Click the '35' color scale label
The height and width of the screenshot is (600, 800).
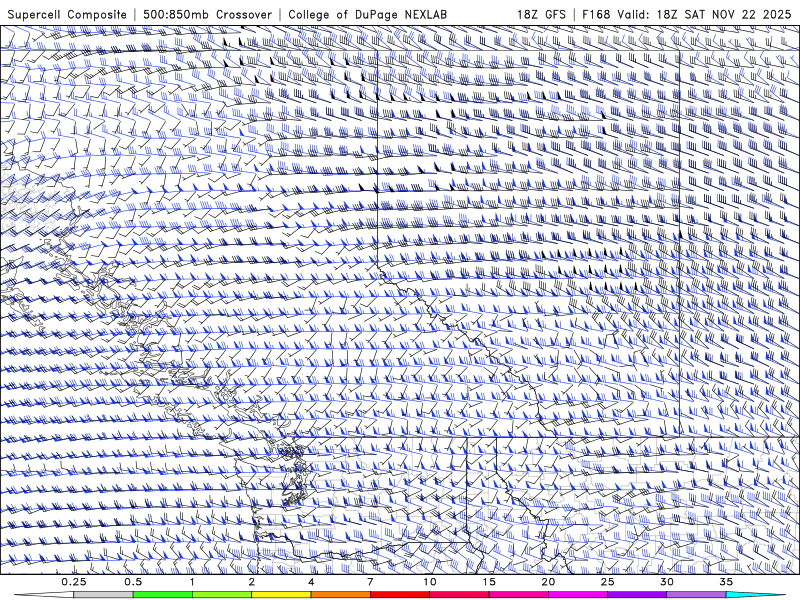coord(726,582)
